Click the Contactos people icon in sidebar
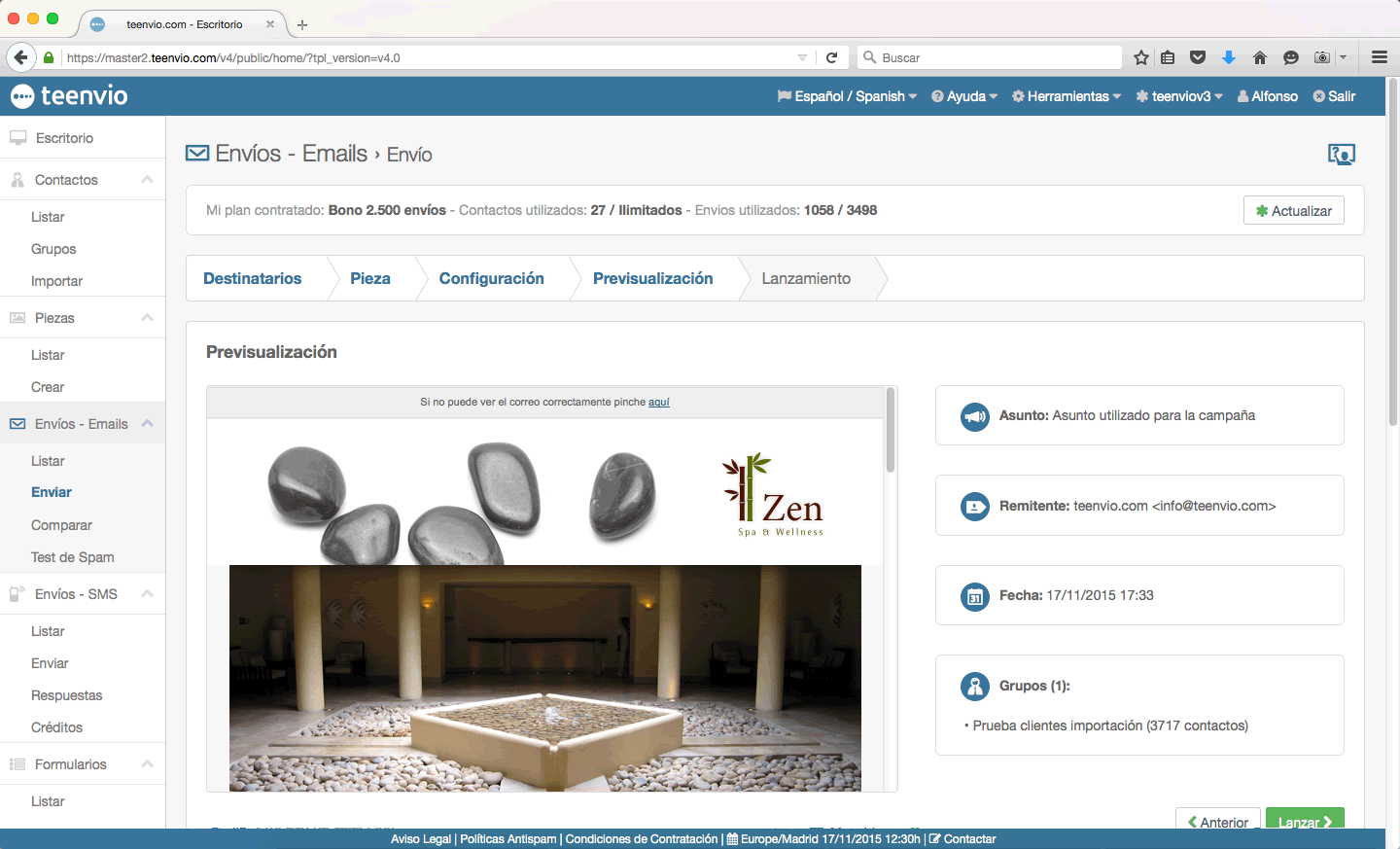This screenshot has width=1400, height=849. pyautogui.click(x=17, y=179)
